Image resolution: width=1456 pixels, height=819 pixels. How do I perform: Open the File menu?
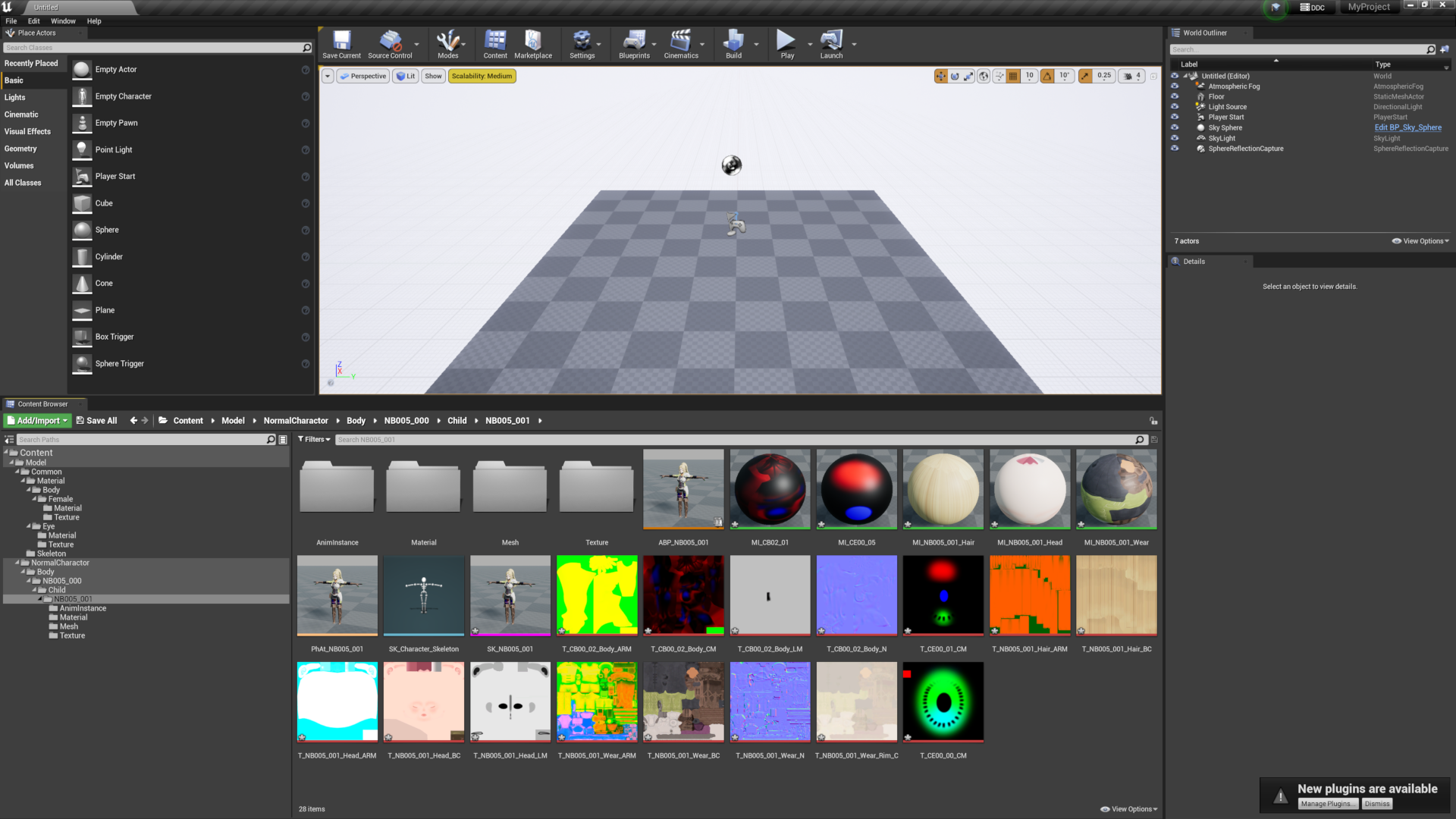pyautogui.click(x=11, y=21)
